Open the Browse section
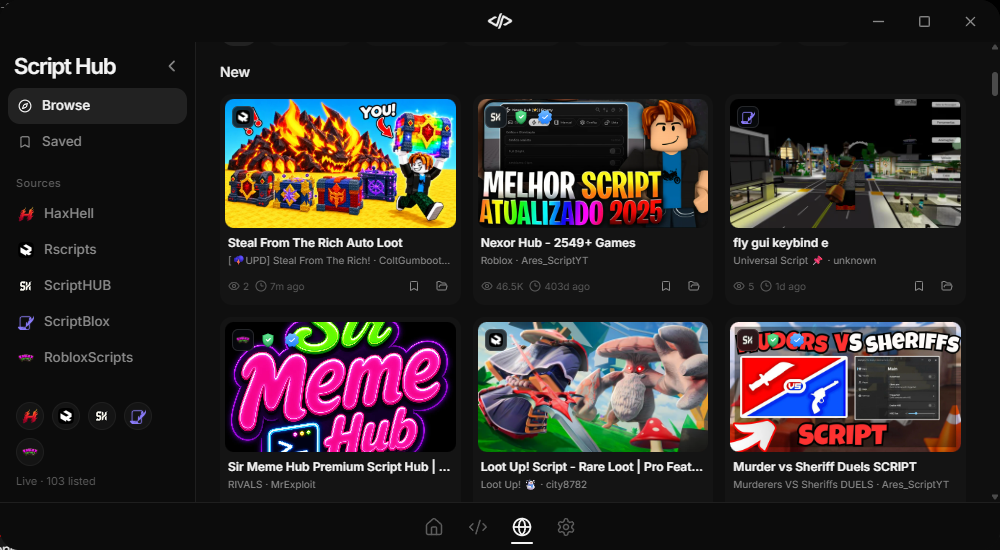This screenshot has width=1000, height=550. pos(98,106)
